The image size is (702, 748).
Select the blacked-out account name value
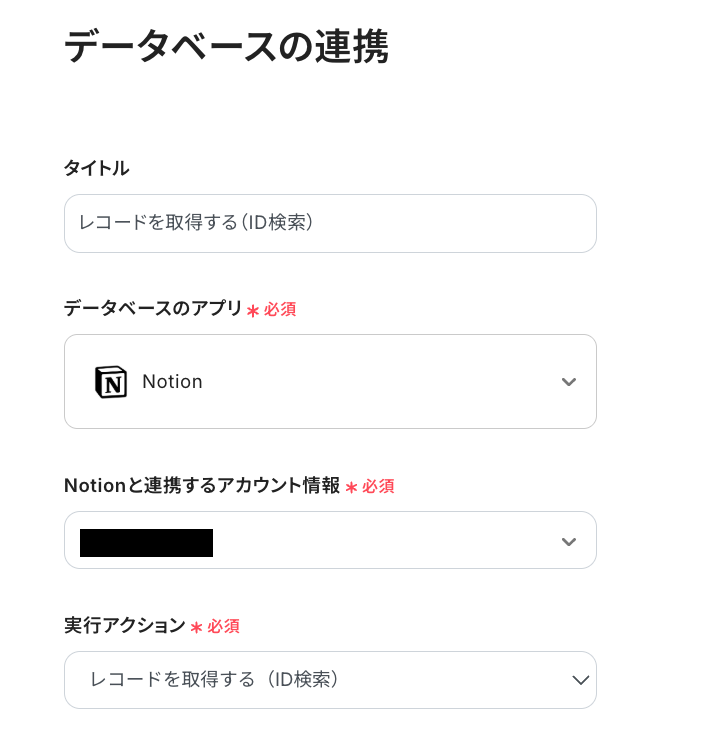146,542
